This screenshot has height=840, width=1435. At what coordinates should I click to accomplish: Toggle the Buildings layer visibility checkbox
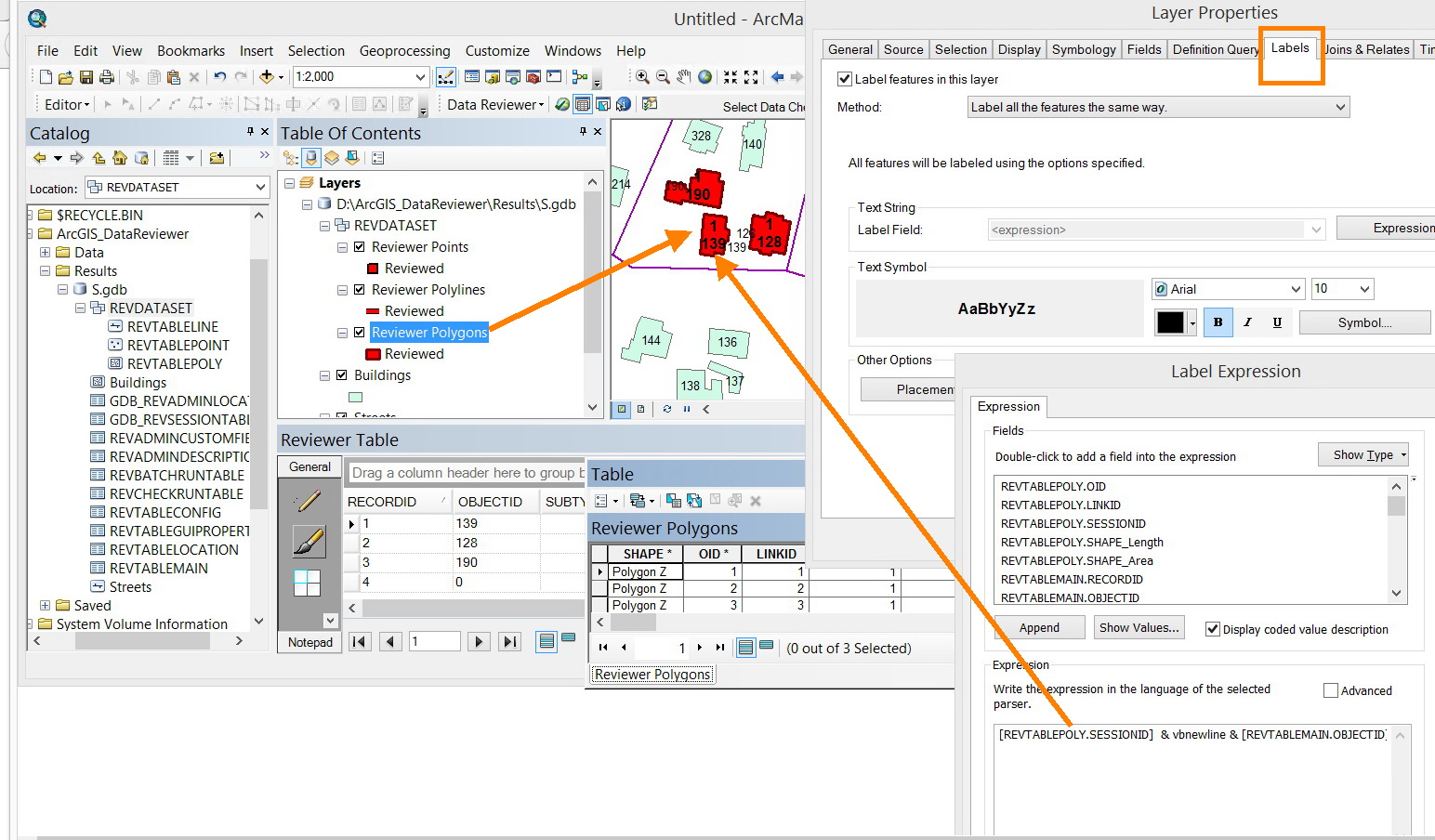click(x=342, y=375)
